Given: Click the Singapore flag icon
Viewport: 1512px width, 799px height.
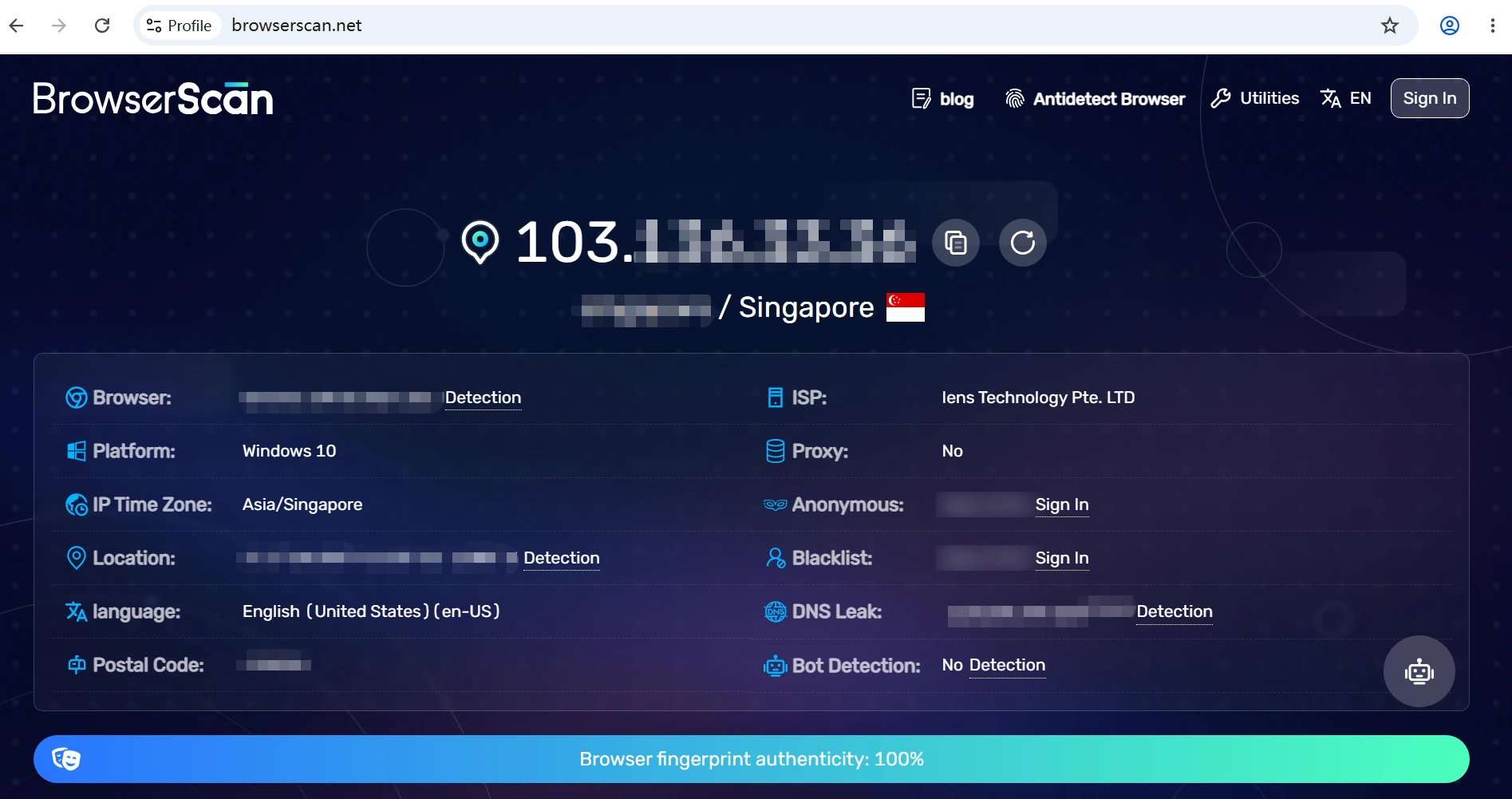Looking at the screenshot, I should [x=906, y=307].
